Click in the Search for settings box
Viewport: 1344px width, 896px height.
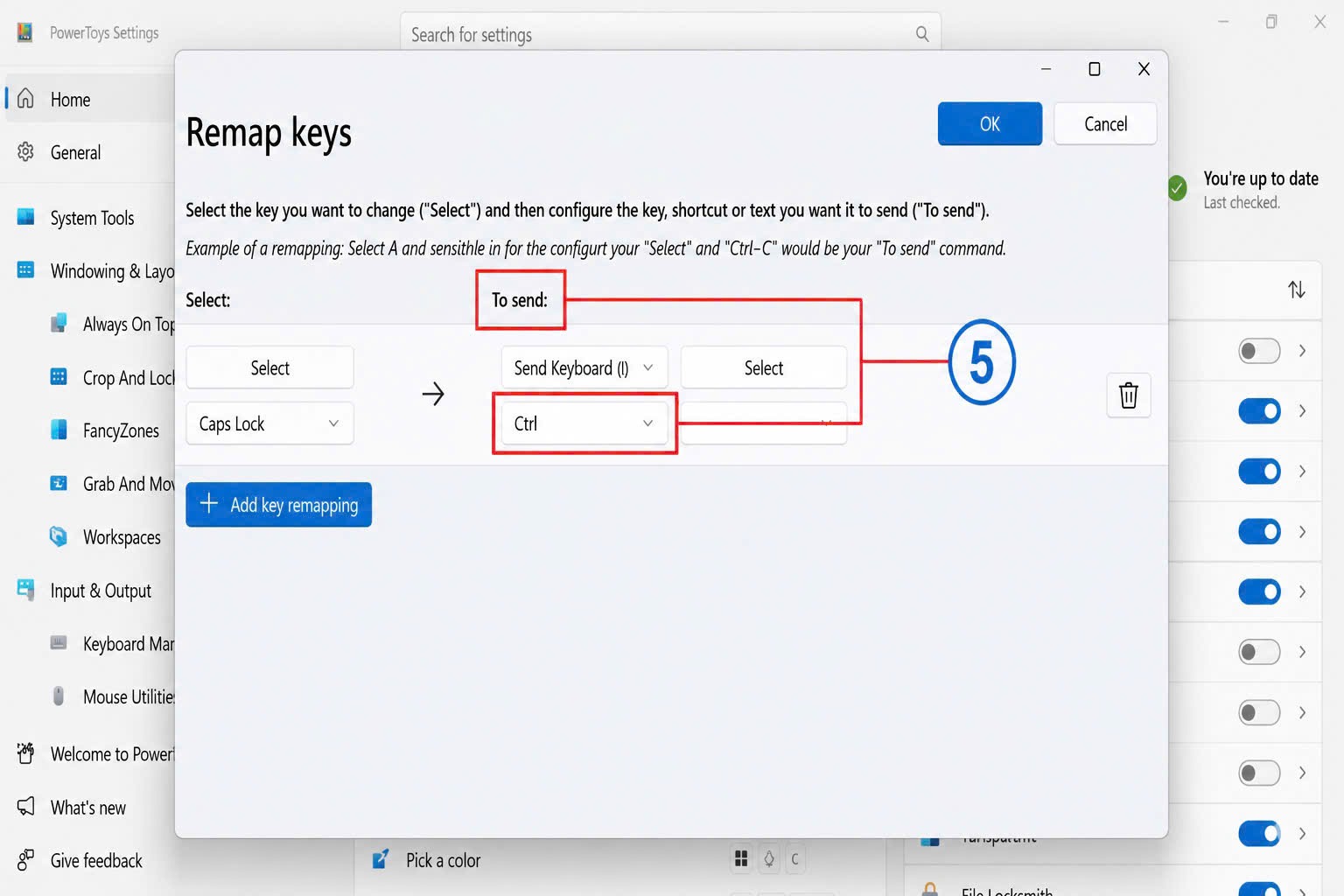coord(670,34)
